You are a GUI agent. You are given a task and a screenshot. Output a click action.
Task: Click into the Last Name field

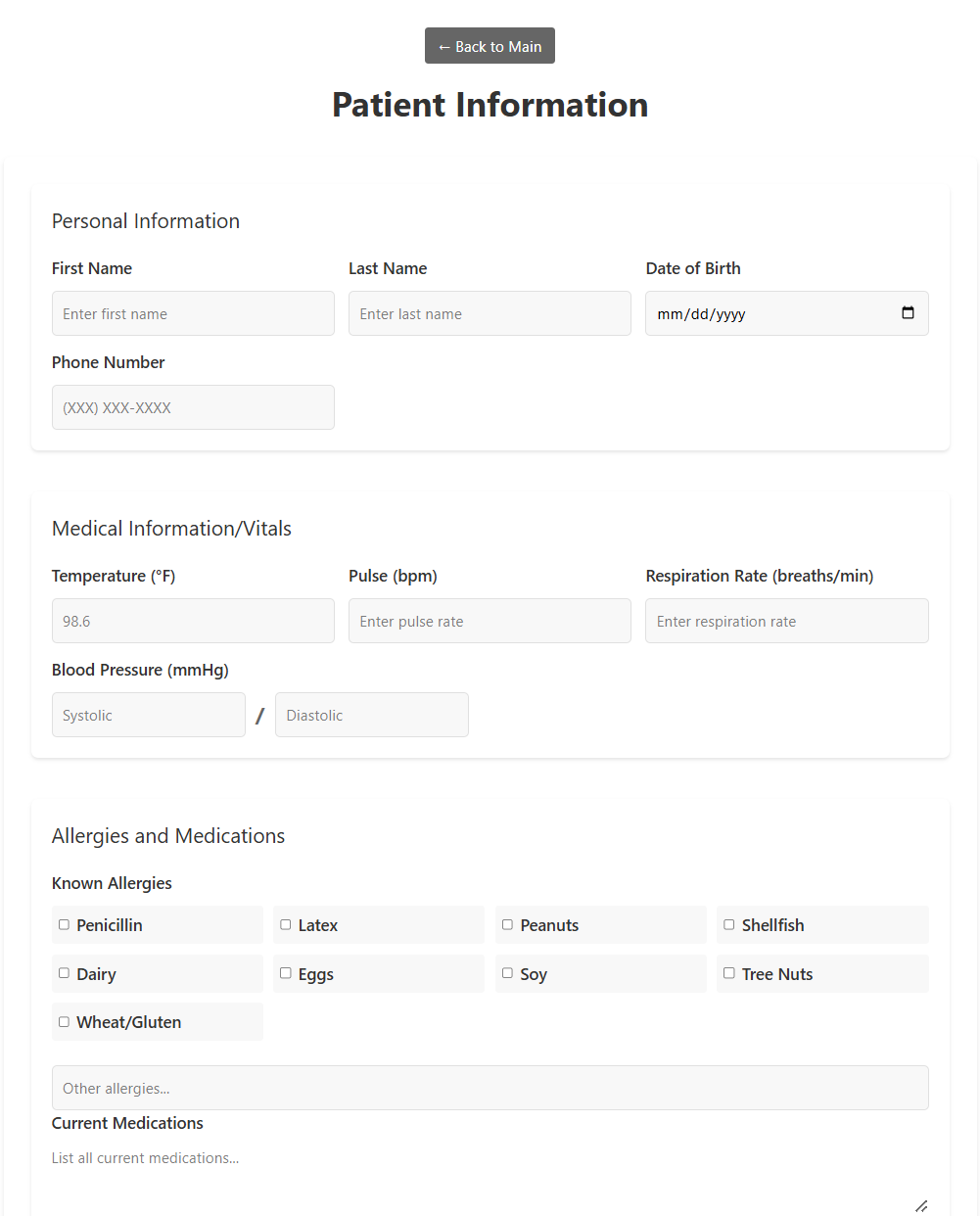tap(490, 313)
